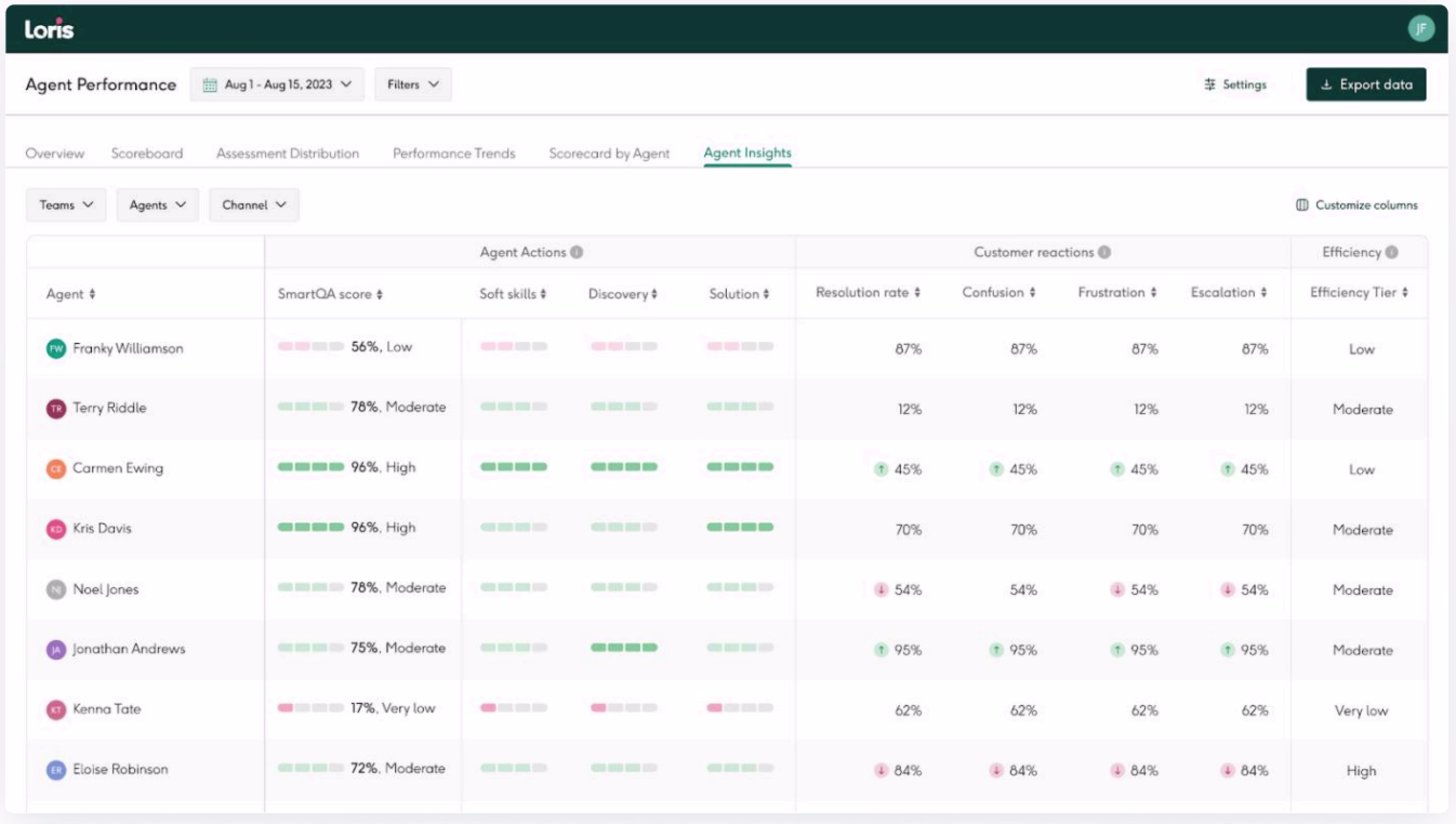The height and width of the screenshot is (824, 1456).
Task: Click the calendar icon in the date picker
Action: 210,84
